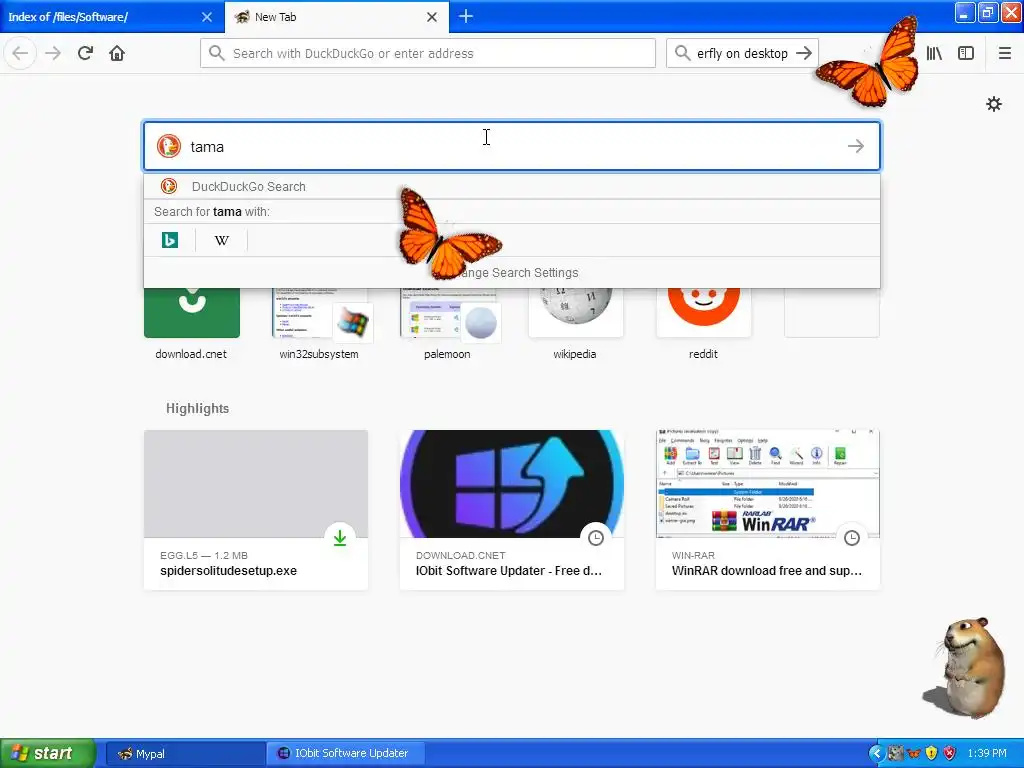The height and width of the screenshot is (768, 1024).
Task: Close the New Tab tab
Action: pos(432,17)
